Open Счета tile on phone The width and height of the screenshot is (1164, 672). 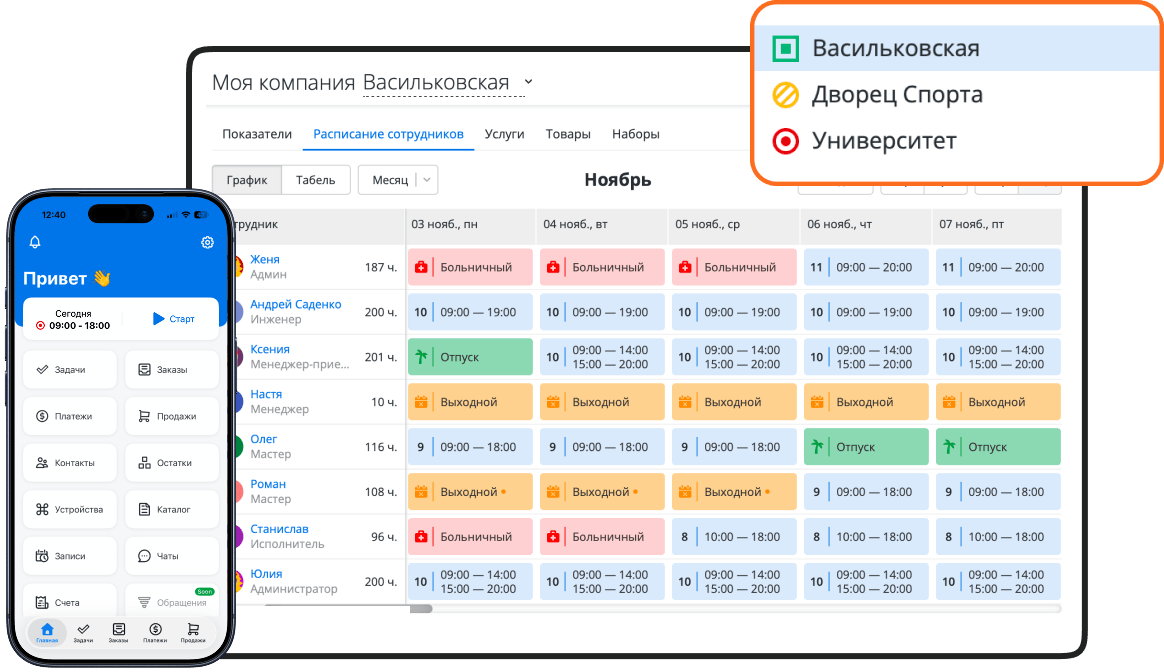point(70,601)
